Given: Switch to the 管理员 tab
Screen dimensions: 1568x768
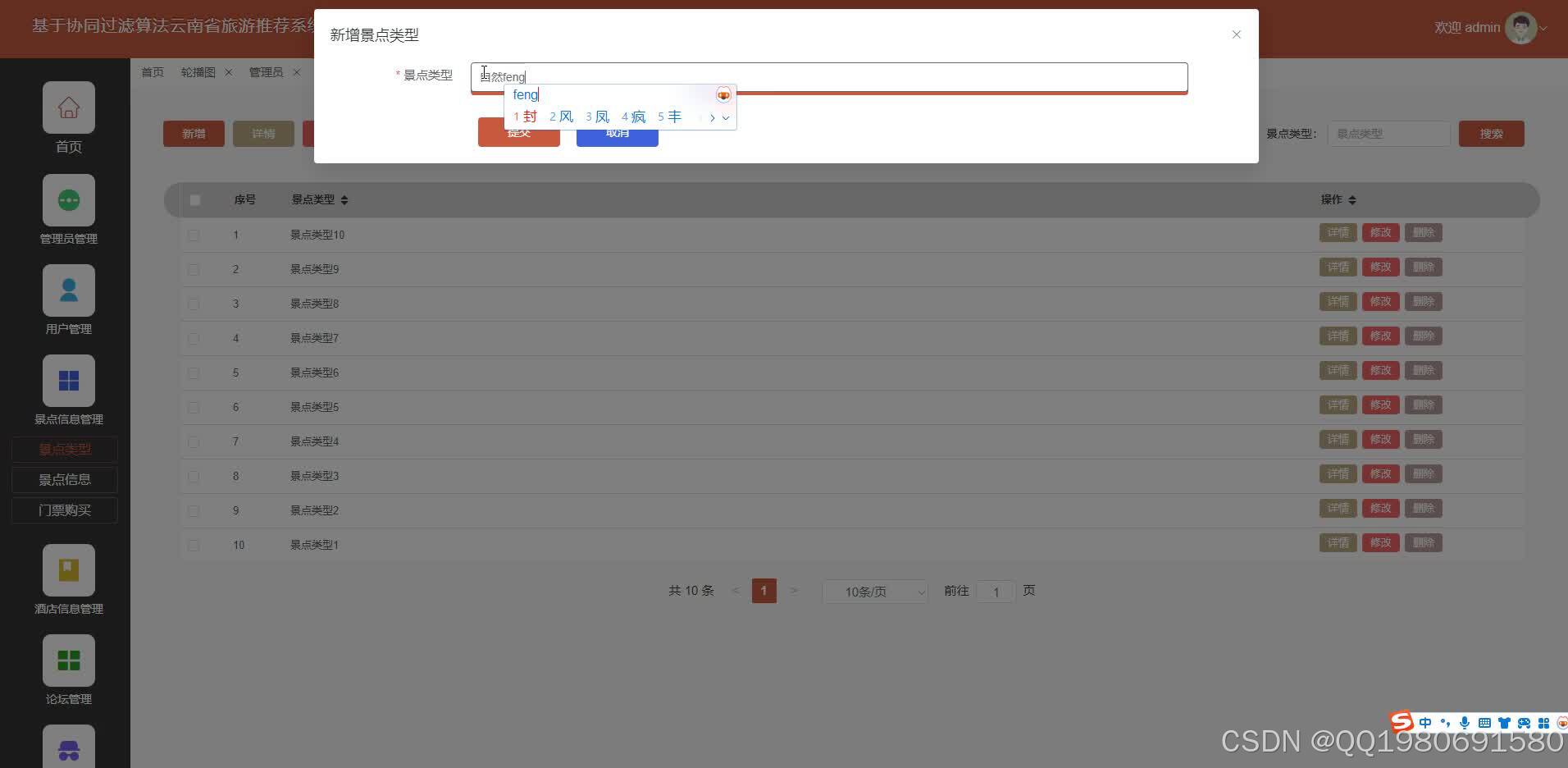Looking at the screenshot, I should click(266, 72).
